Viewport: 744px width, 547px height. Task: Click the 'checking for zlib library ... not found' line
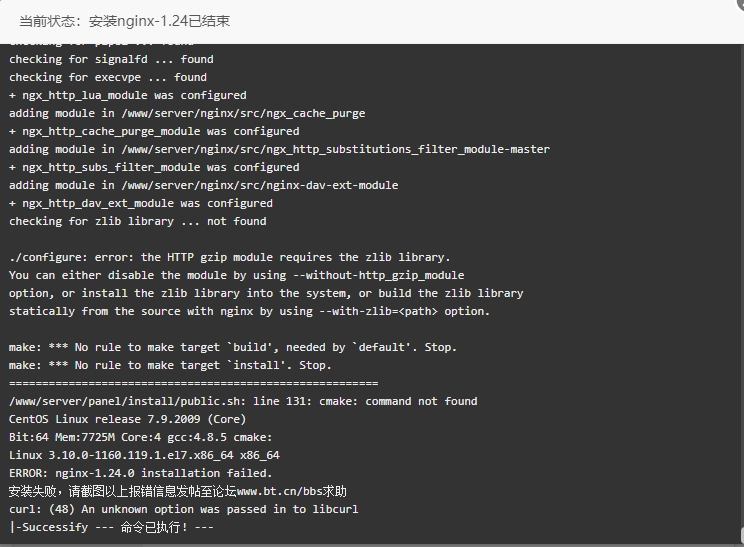[138, 221]
